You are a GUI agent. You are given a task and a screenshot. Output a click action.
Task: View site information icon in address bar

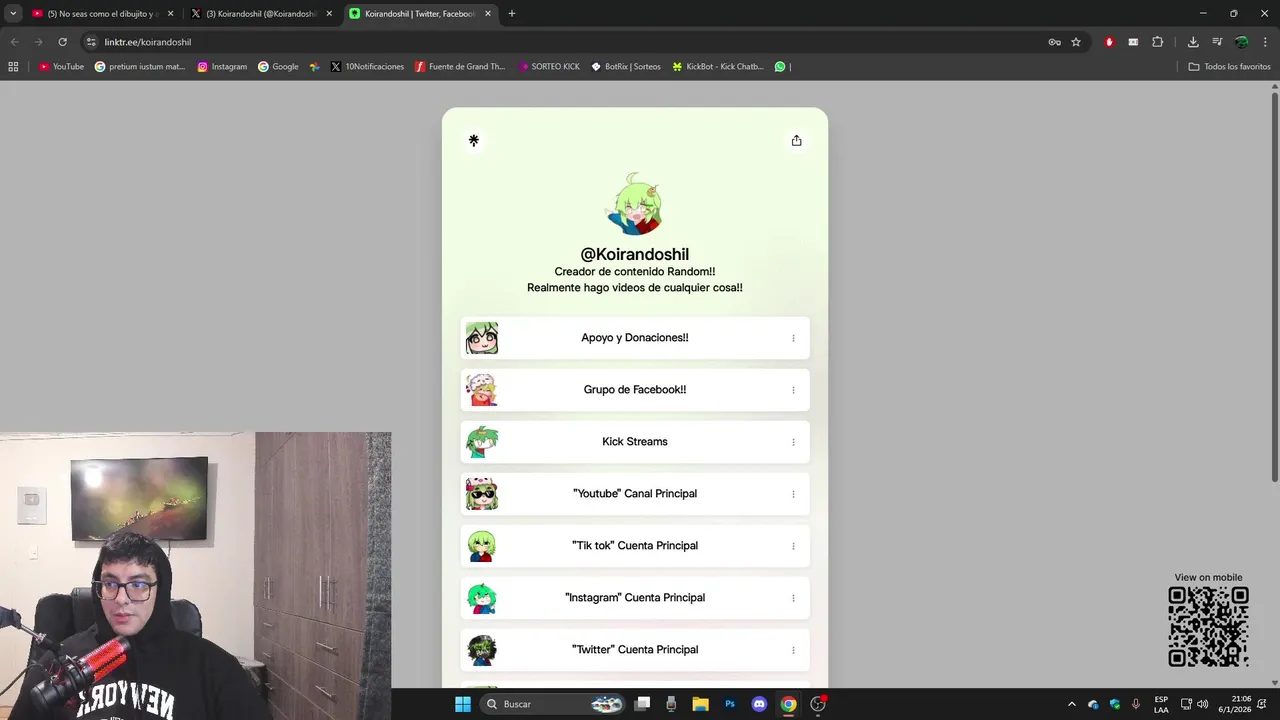[x=91, y=42]
